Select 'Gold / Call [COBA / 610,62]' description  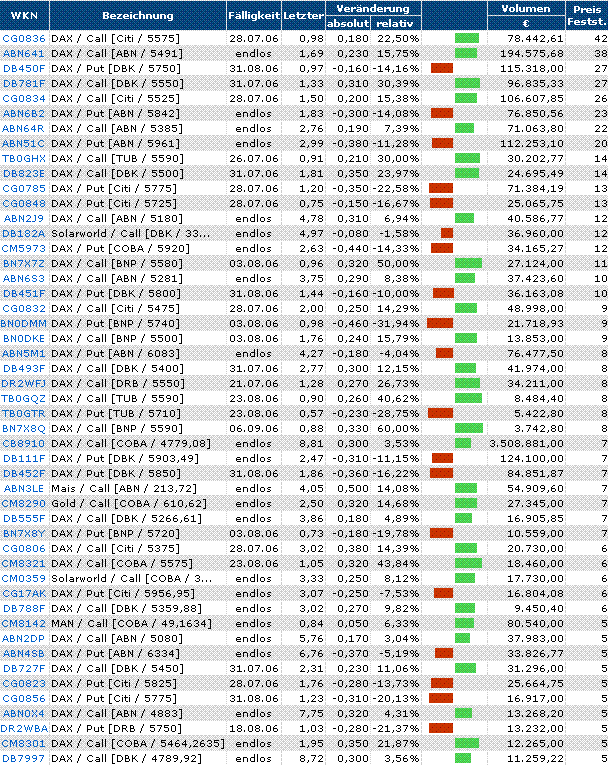pos(129,503)
